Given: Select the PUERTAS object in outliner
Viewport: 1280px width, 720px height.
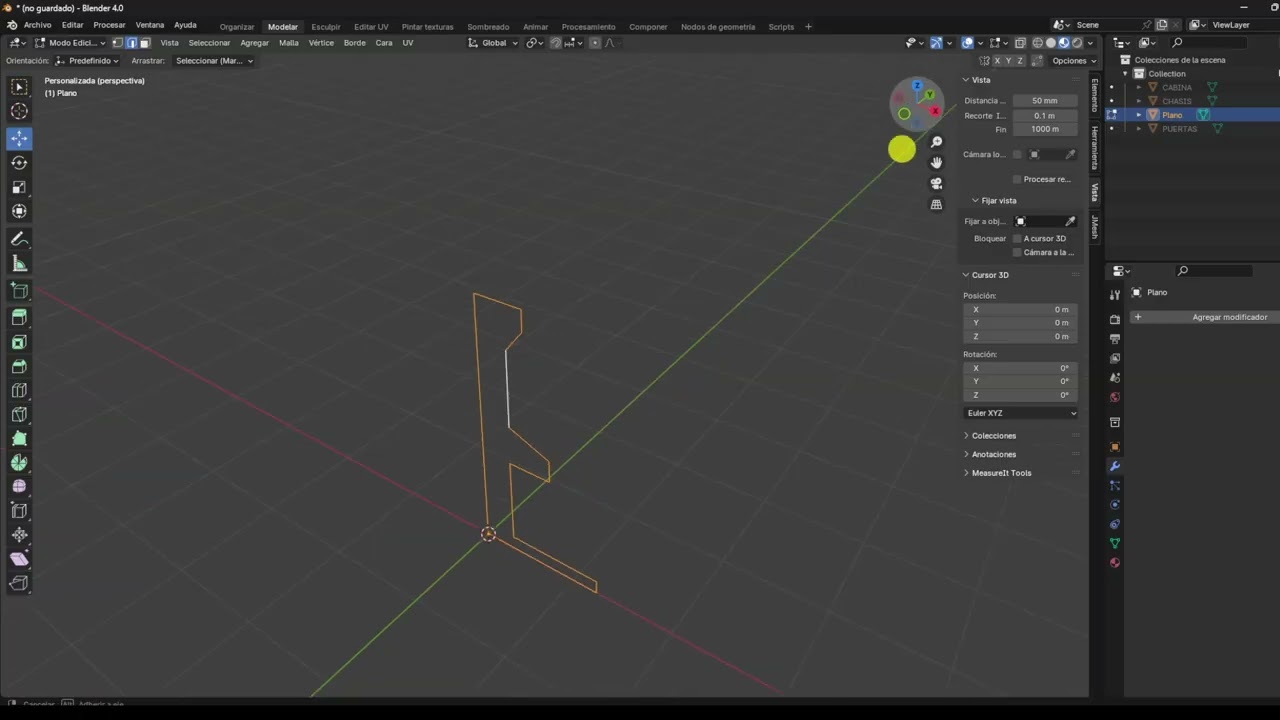Looking at the screenshot, I should click(1180, 129).
